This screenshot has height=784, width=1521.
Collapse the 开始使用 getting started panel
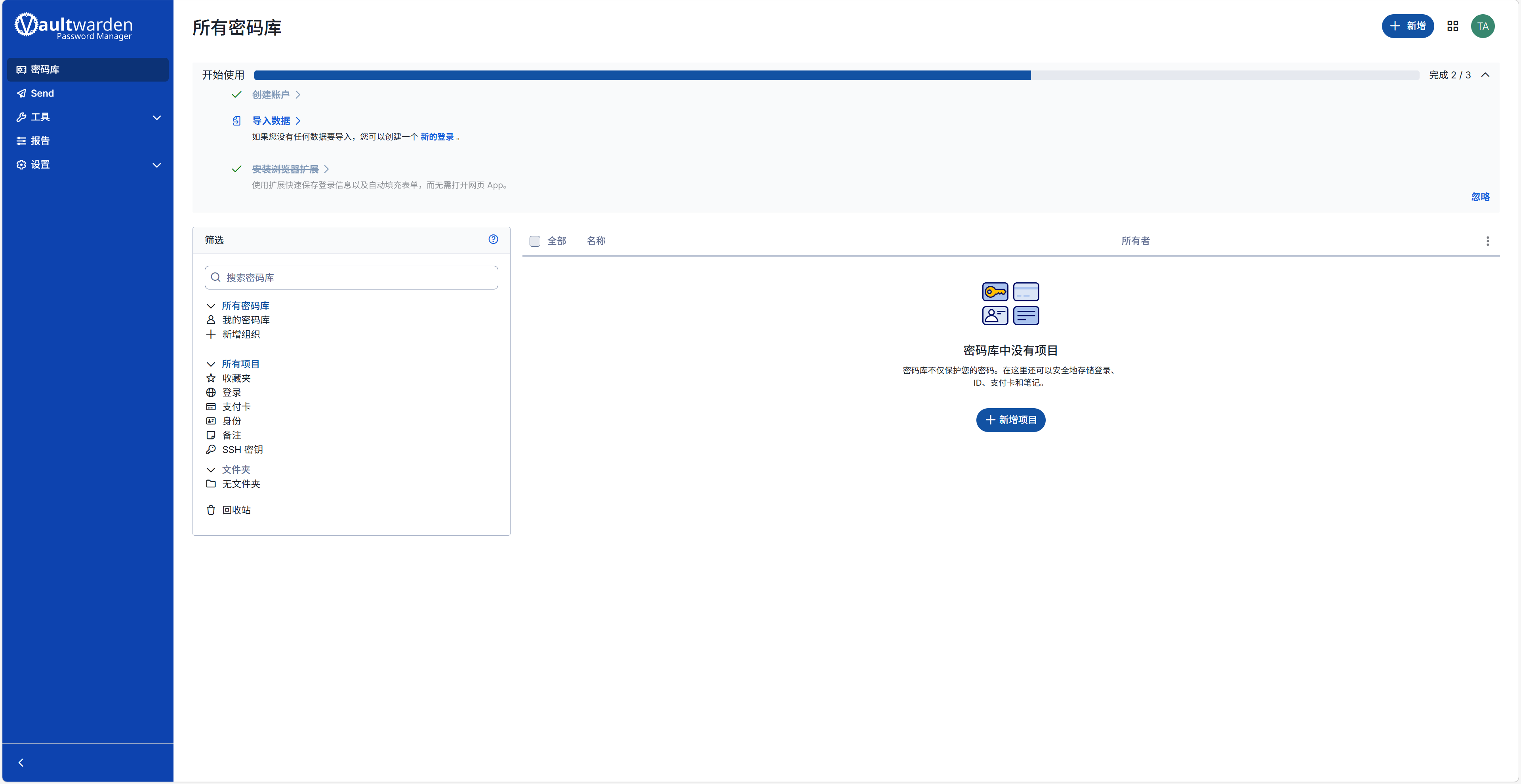[1485, 75]
